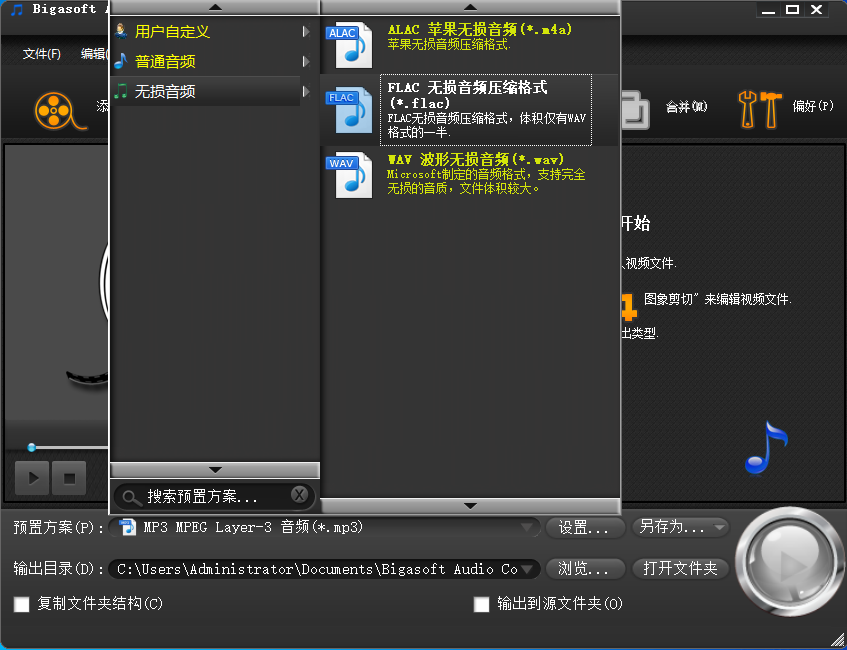This screenshot has width=847, height=650.
Task: Enable the 输出到源文件夹(O) checkbox
Action: pyautogui.click(x=481, y=605)
